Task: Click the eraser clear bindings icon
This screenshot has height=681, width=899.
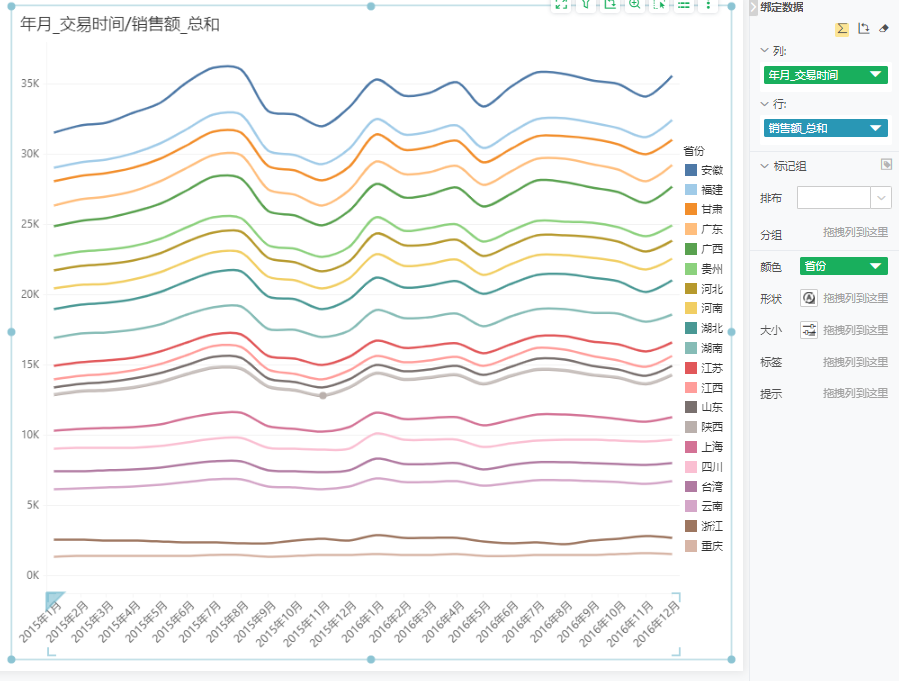Action: pos(884,29)
